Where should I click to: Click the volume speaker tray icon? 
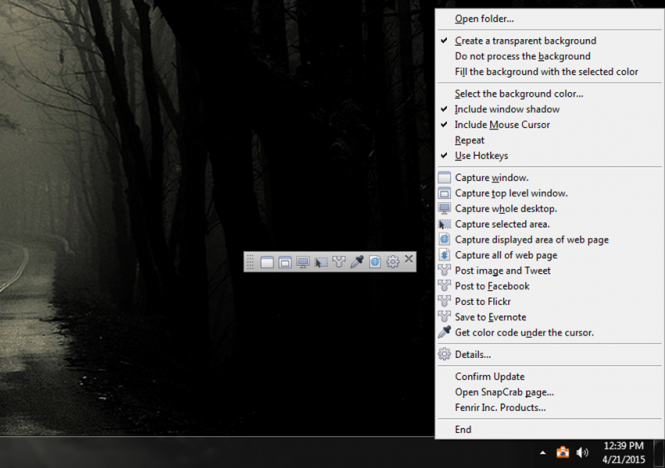(582, 453)
